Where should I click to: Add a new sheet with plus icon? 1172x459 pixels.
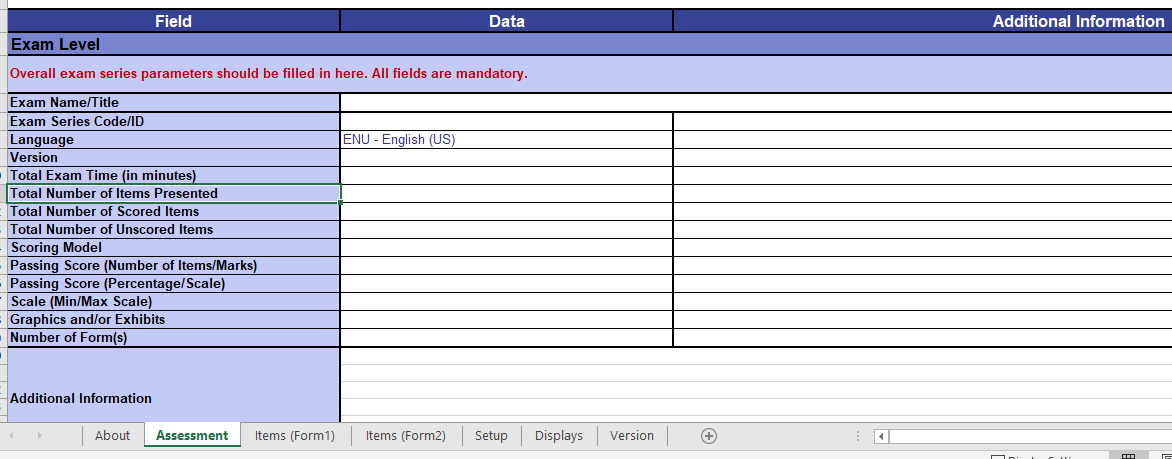pos(709,436)
